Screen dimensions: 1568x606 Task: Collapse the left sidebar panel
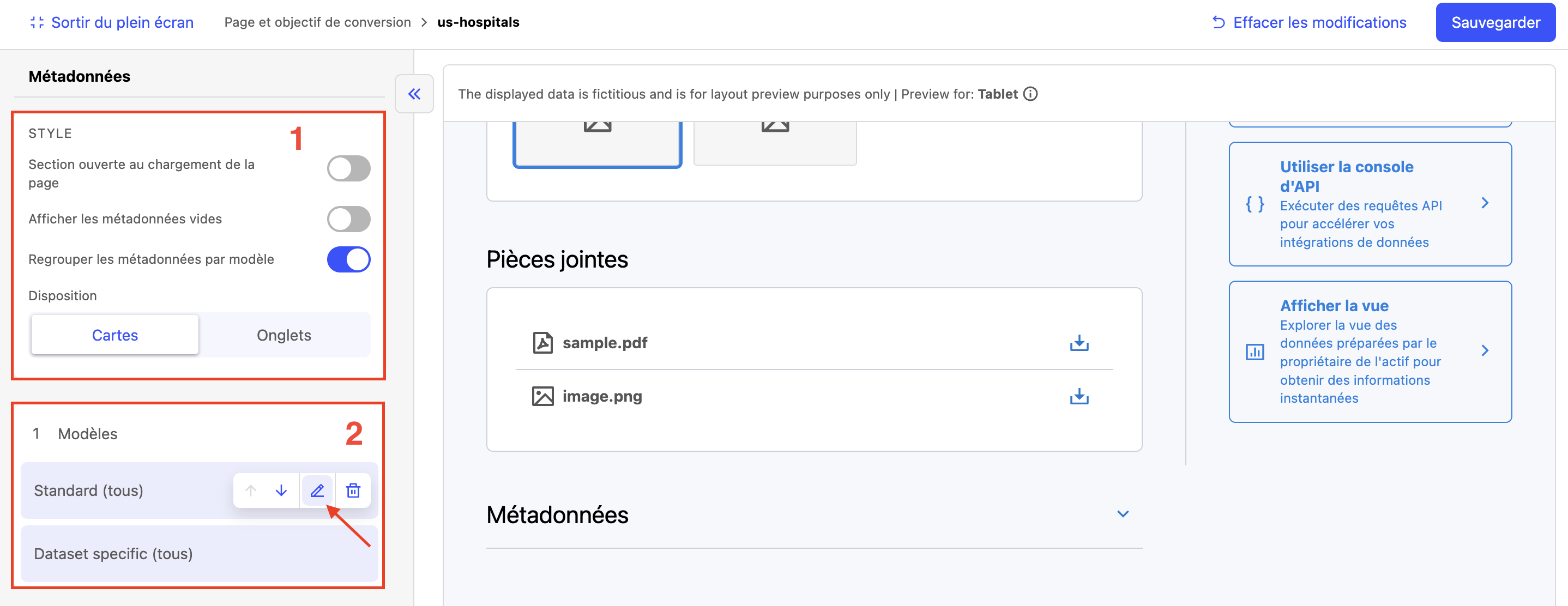[x=414, y=94]
